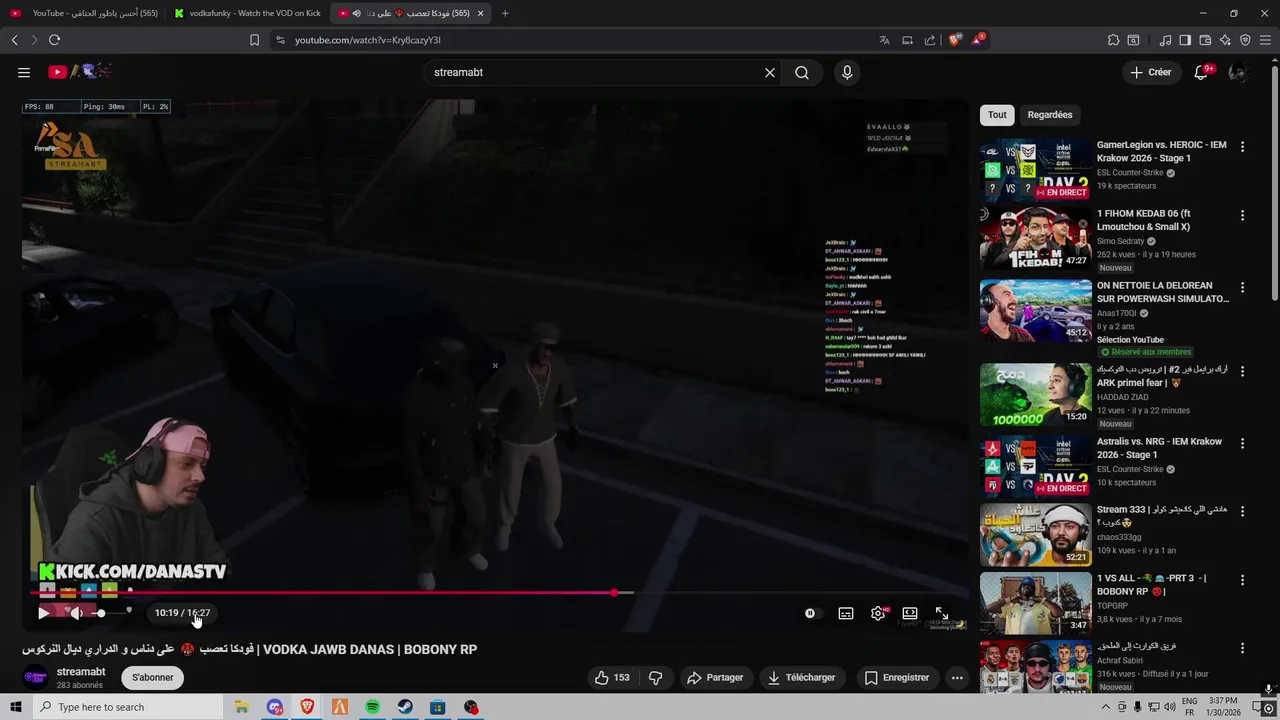Open Spotify from the taskbar

pyautogui.click(x=372, y=707)
